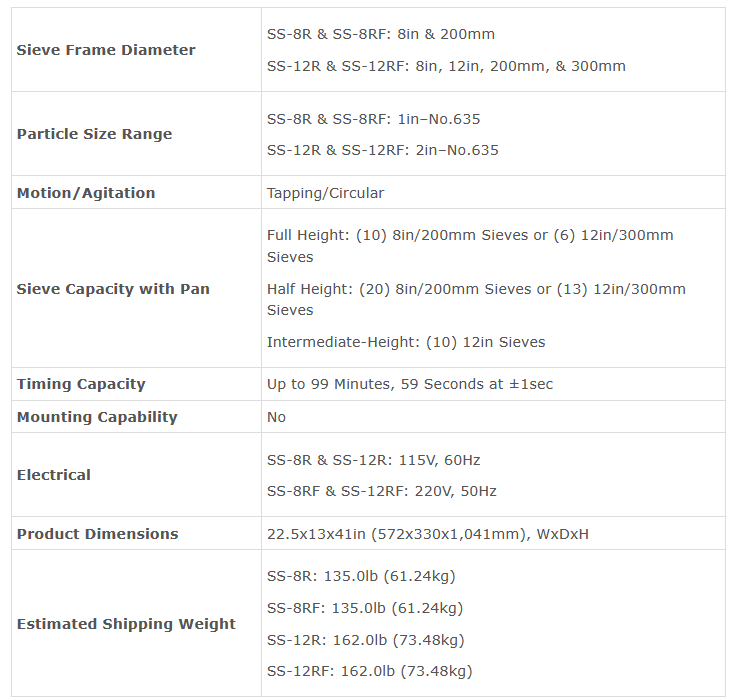Click the SS-12R & SS-12RF 2in–No.635 line
The image size is (737, 700).
point(383,150)
